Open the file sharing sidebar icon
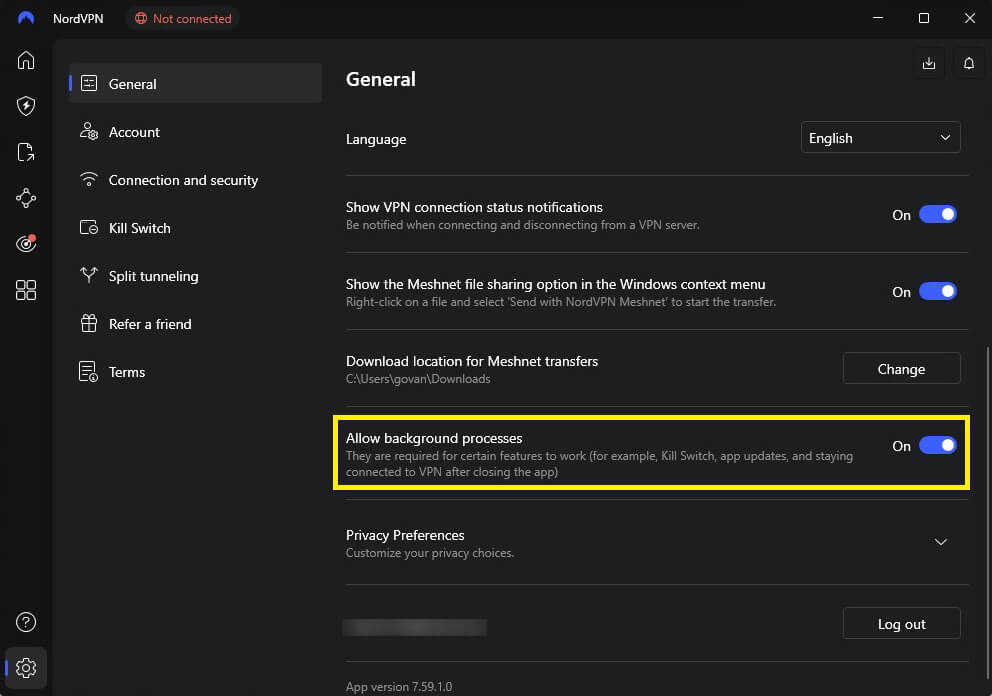The image size is (992, 696). point(26,152)
